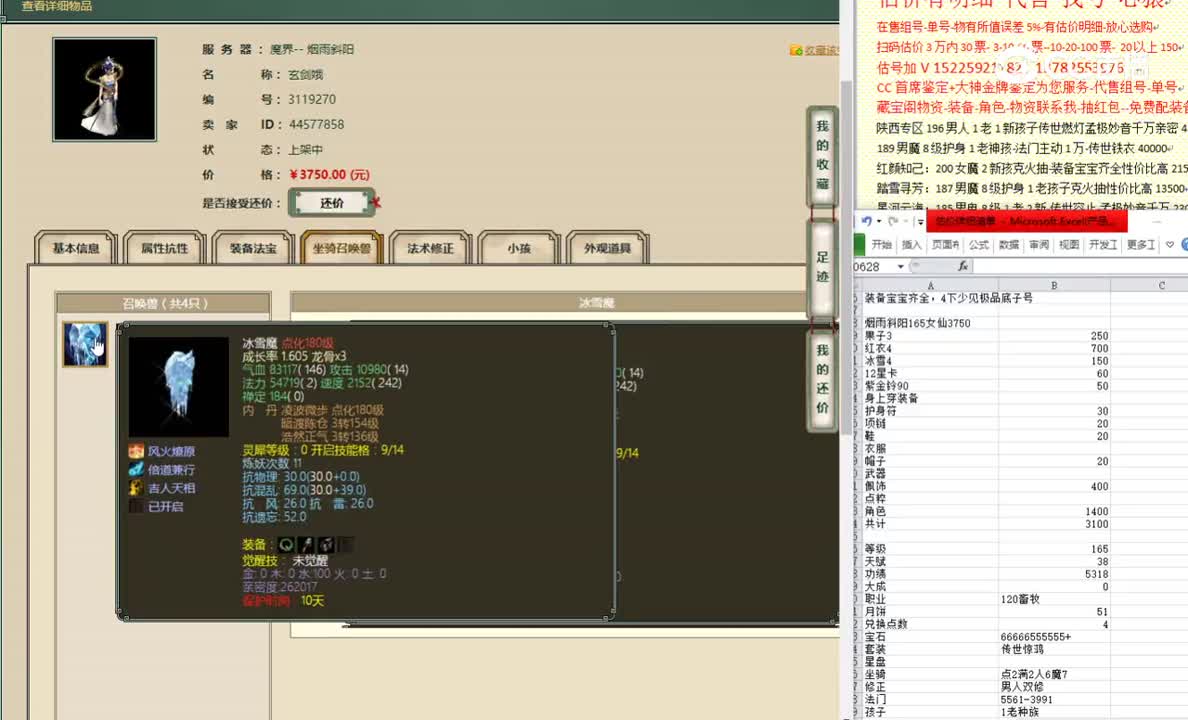Click the Excel cell 66666555555+

tap(1054, 637)
